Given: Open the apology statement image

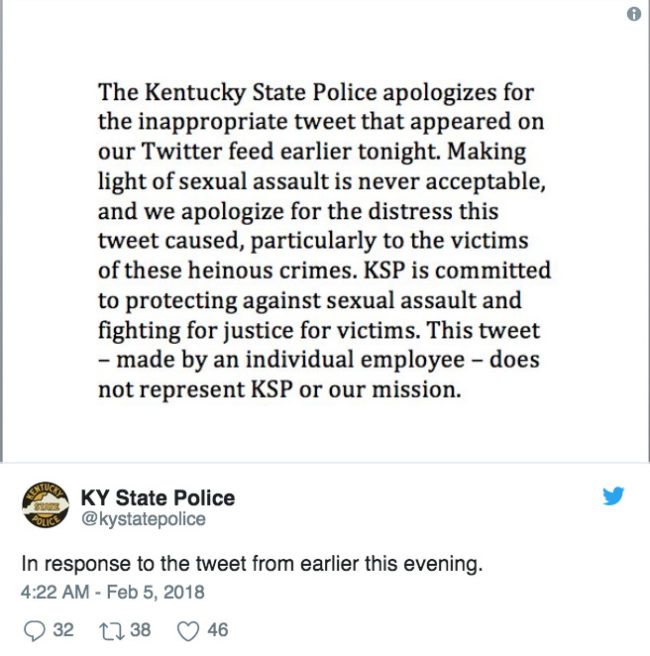Looking at the screenshot, I should (323, 240).
